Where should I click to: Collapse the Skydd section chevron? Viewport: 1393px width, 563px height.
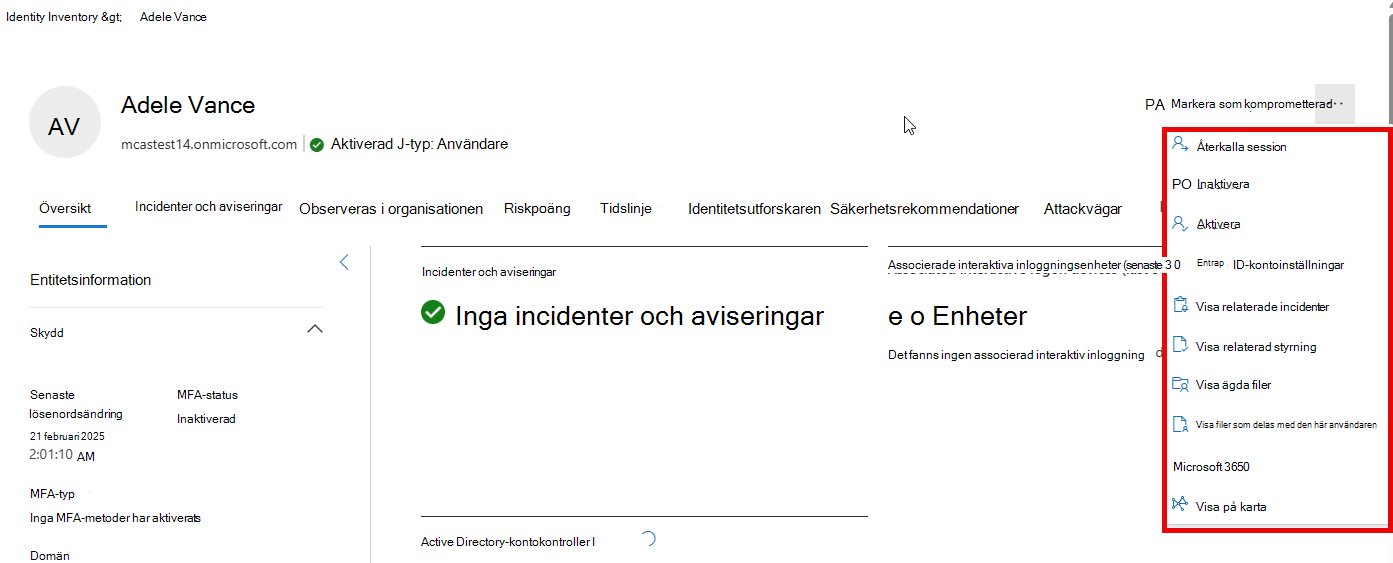314,328
